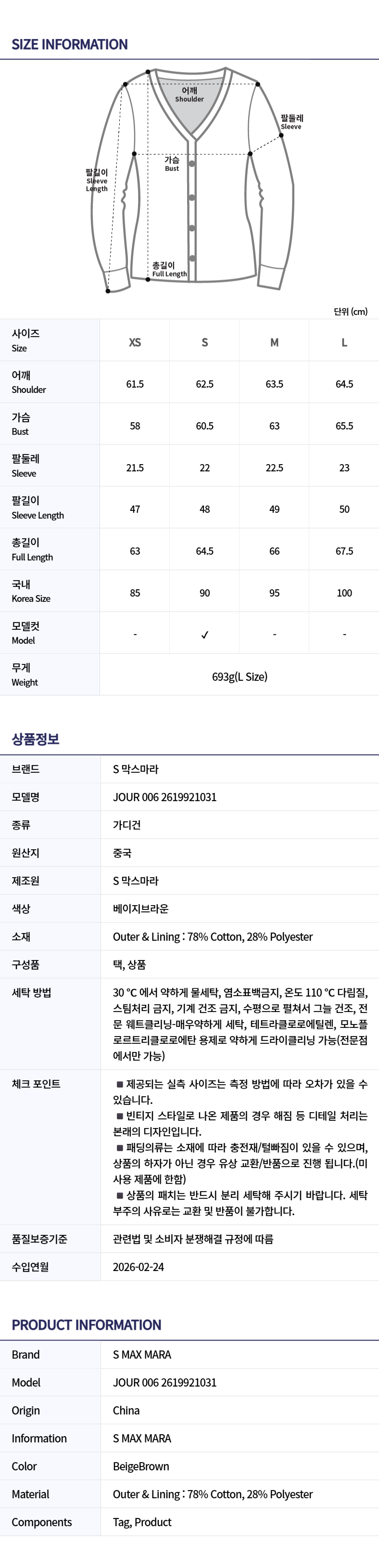The width and height of the screenshot is (379, 1568).
Task: Click the checkmark in the Model row
Action: point(204,634)
